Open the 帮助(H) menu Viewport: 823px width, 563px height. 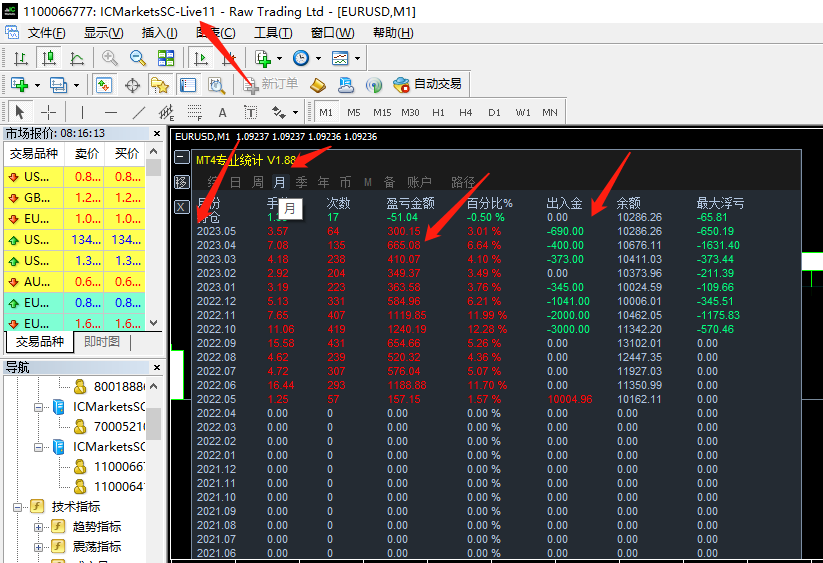pos(393,33)
